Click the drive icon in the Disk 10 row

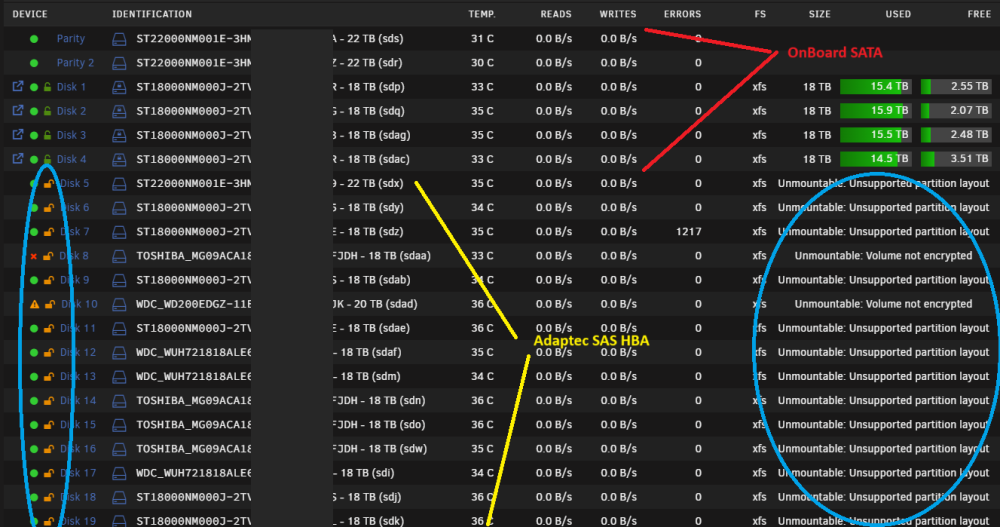[119, 304]
